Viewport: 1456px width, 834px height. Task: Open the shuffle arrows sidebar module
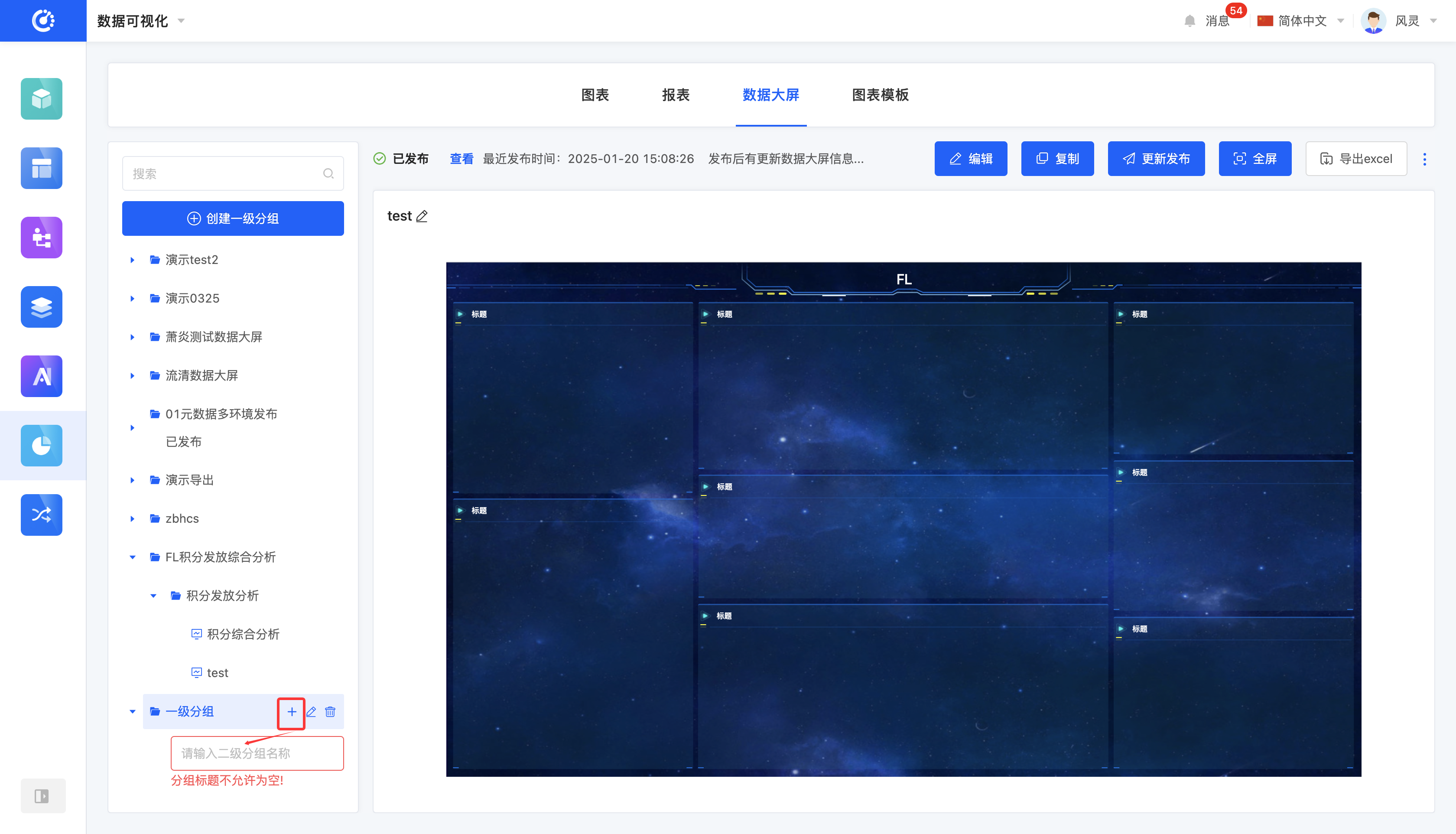41,515
